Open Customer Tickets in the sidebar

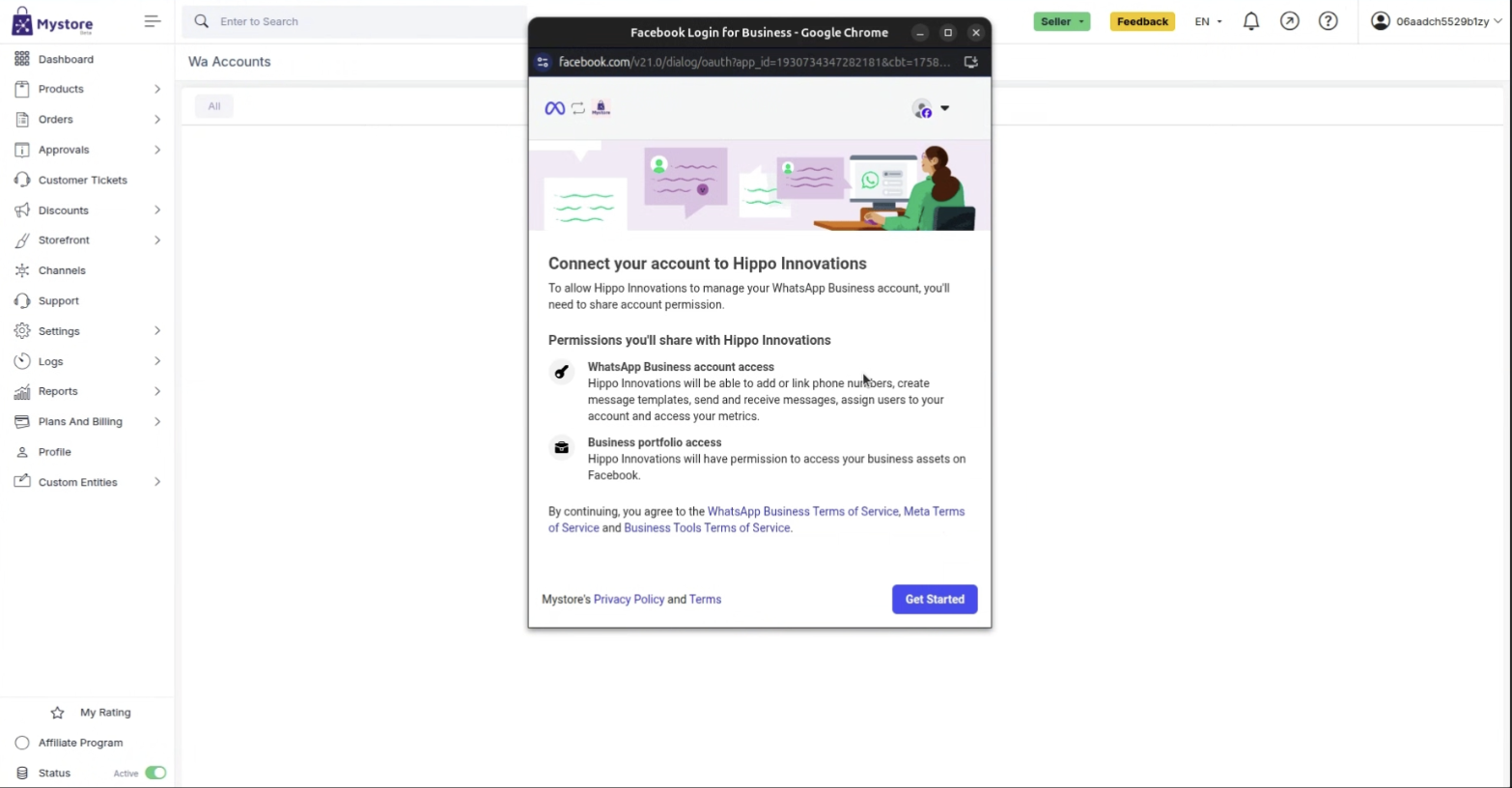tap(82, 180)
